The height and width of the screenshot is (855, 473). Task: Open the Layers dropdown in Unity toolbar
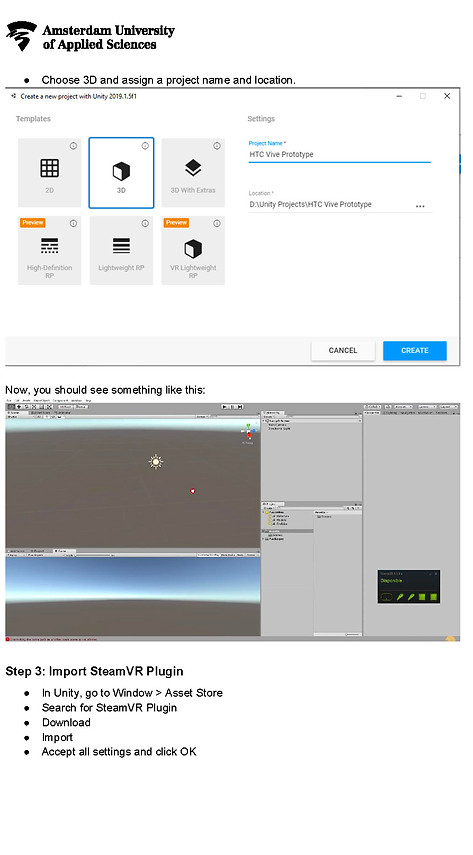coord(428,406)
